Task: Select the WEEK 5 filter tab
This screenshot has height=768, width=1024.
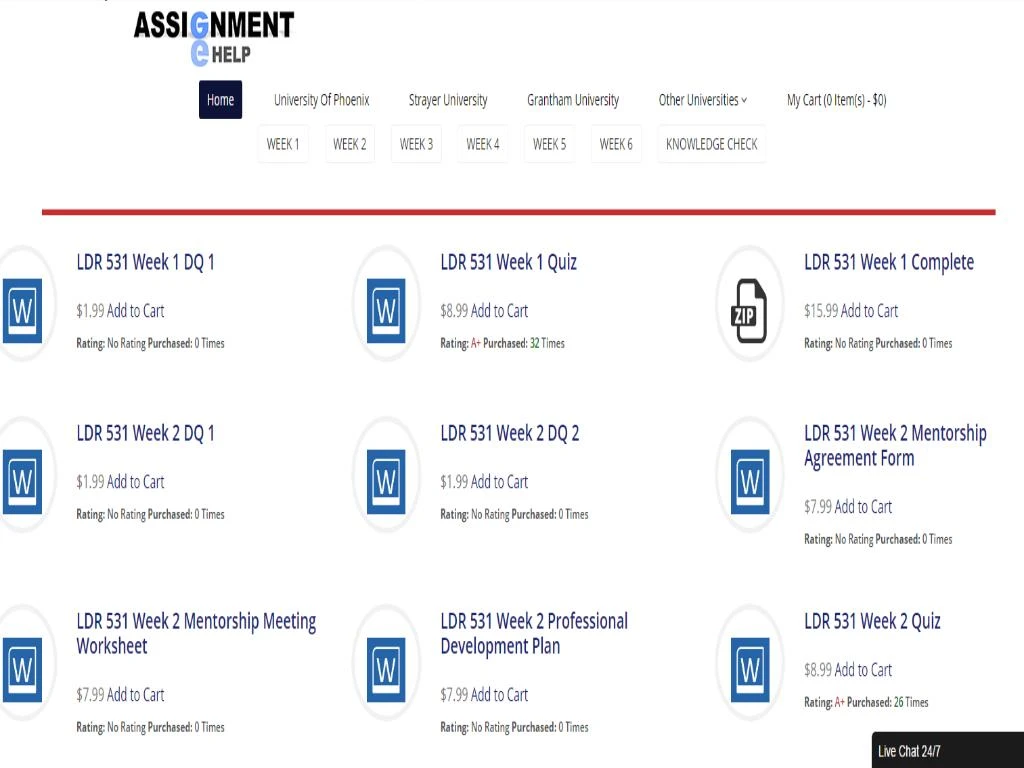Action: click(x=549, y=144)
